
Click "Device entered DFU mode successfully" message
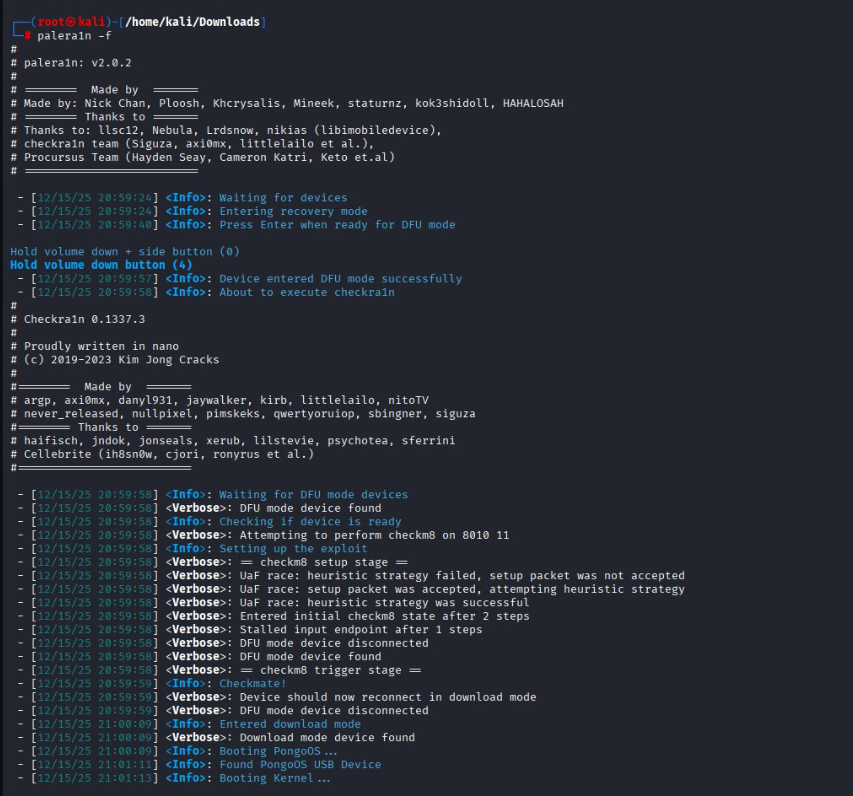tap(341, 279)
